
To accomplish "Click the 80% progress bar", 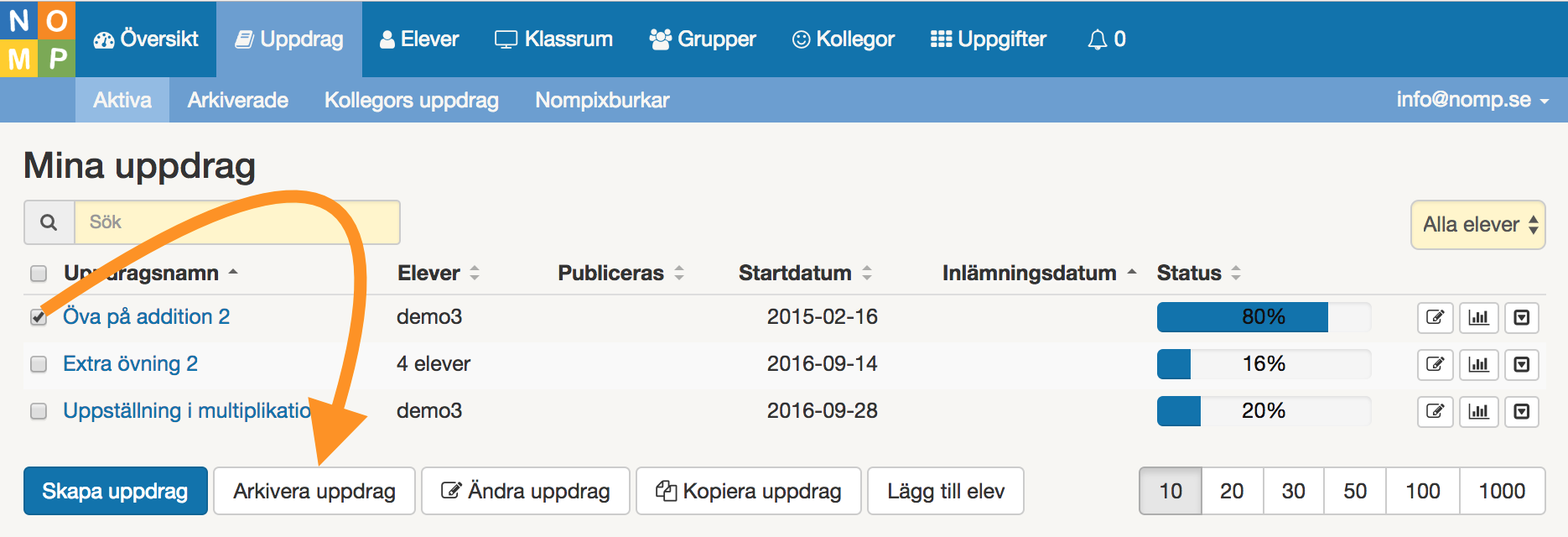I will [1263, 317].
